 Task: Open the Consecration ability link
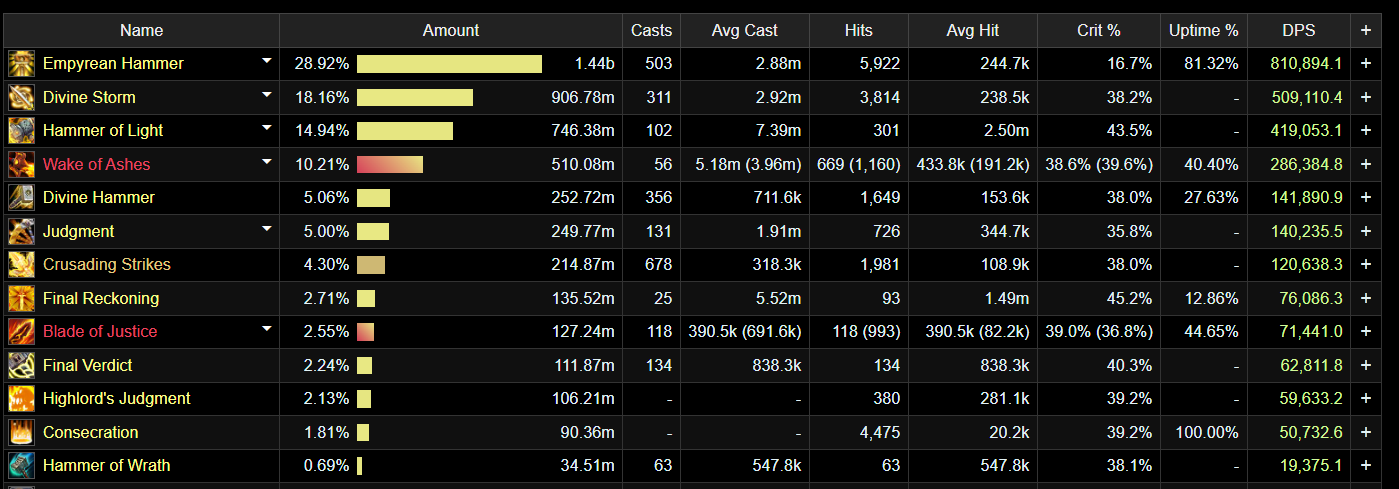click(x=91, y=433)
